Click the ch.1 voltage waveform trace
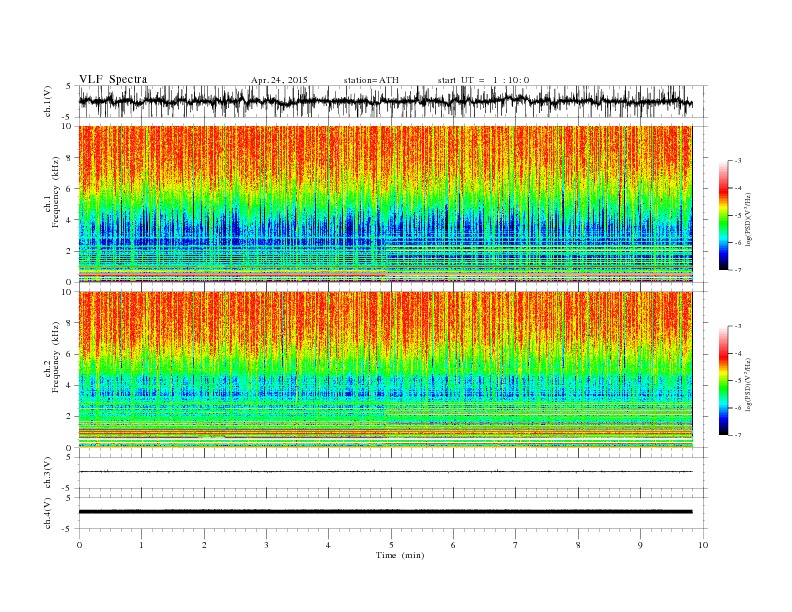Image resolution: width=792 pixels, height=612 pixels. click(385, 102)
